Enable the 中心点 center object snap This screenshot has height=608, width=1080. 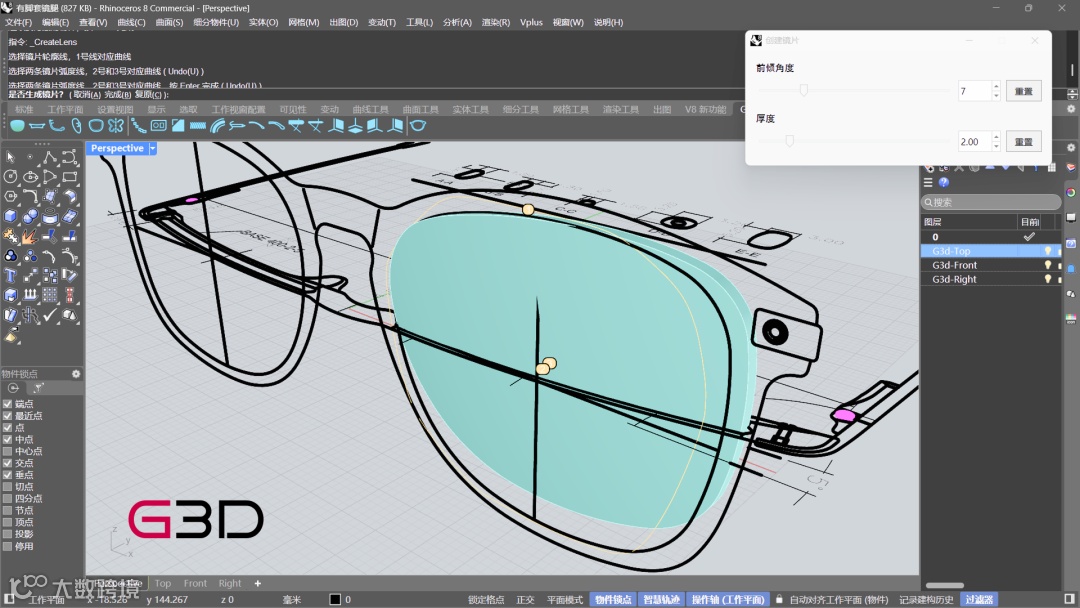point(8,451)
